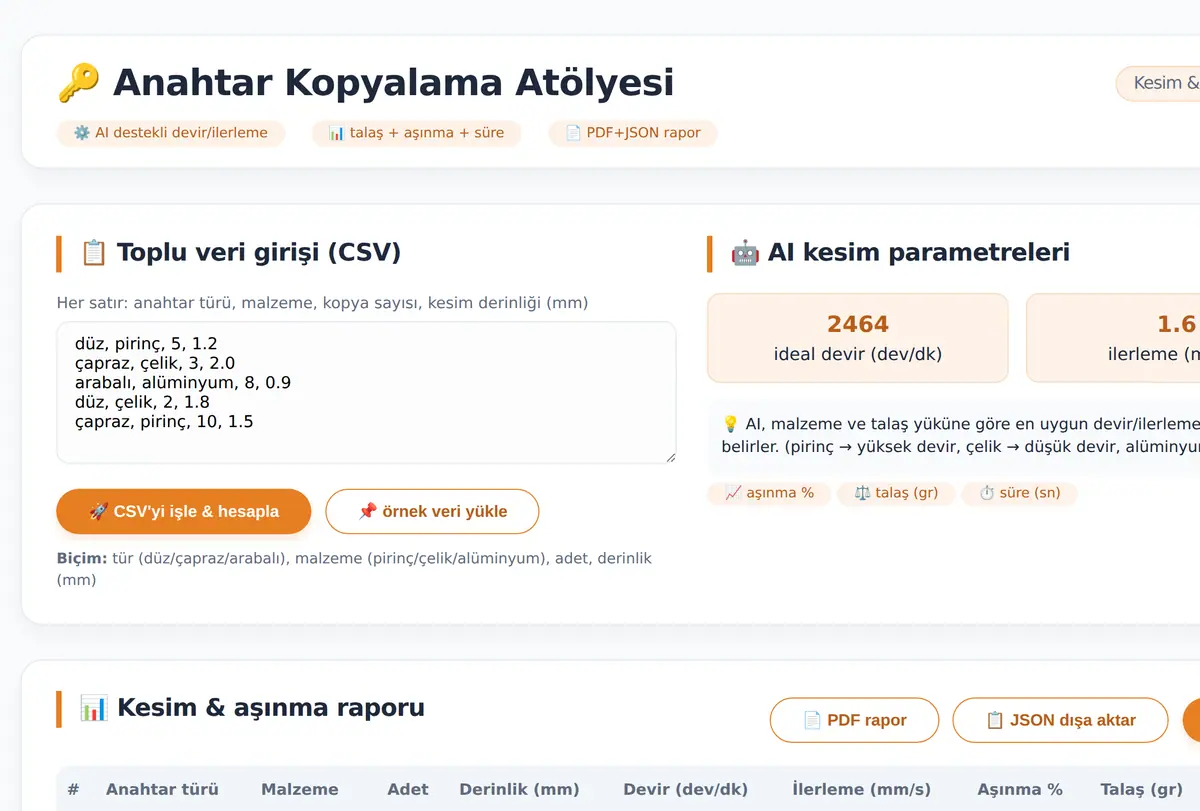Click the 'Anahtar Kopyalama Atölyesi' heading
Viewport: 1200px width, 811px height.
[x=393, y=83]
